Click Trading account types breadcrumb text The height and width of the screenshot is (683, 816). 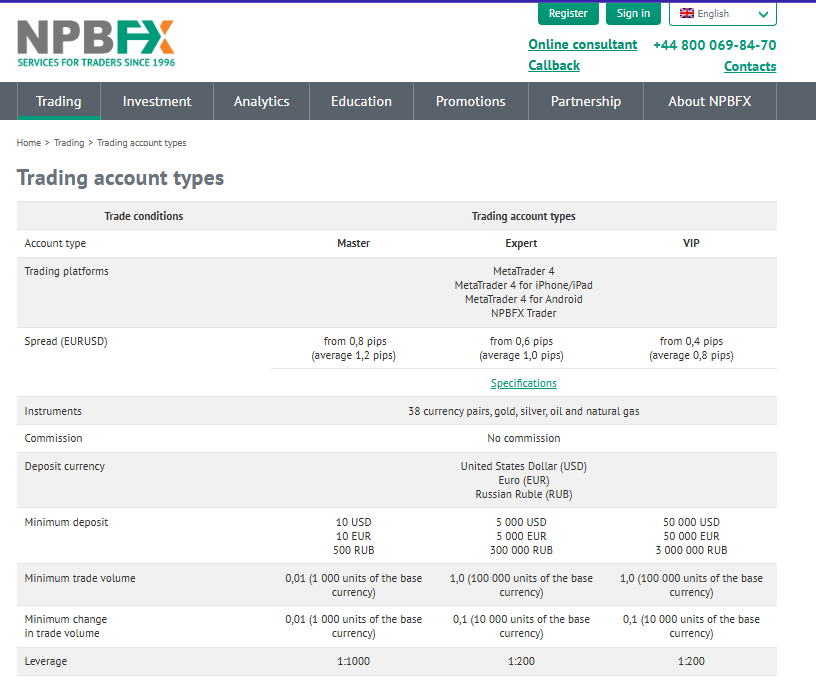pyautogui.click(x=142, y=143)
